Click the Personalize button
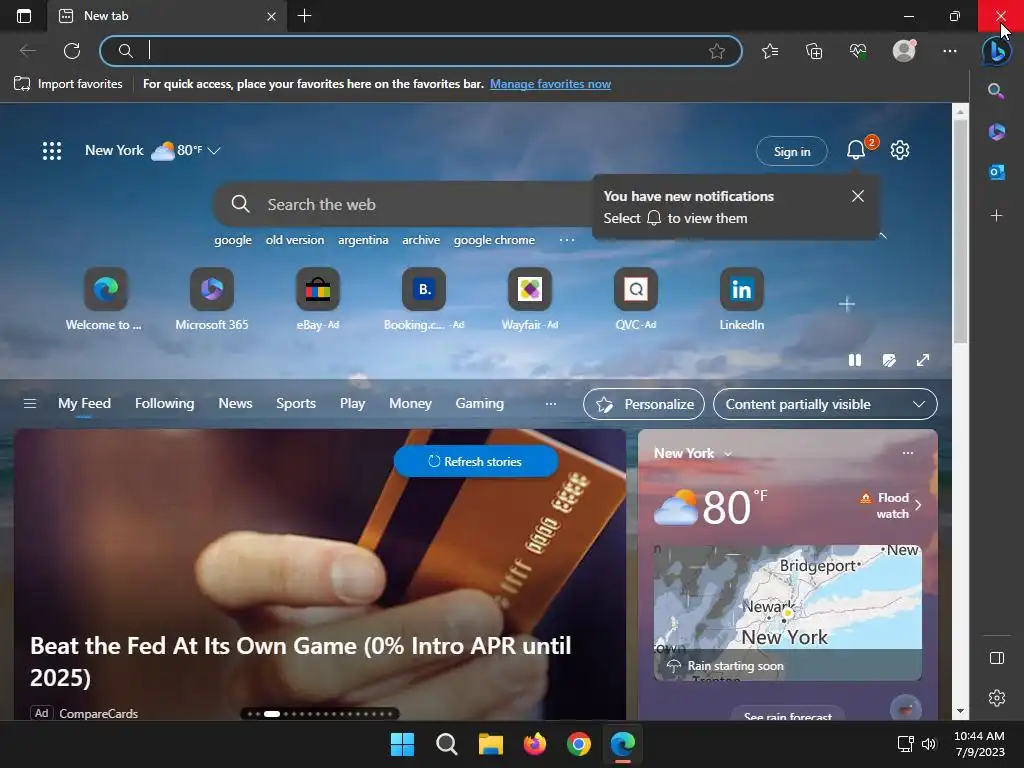The image size is (1024, 768). coord(644,404)
